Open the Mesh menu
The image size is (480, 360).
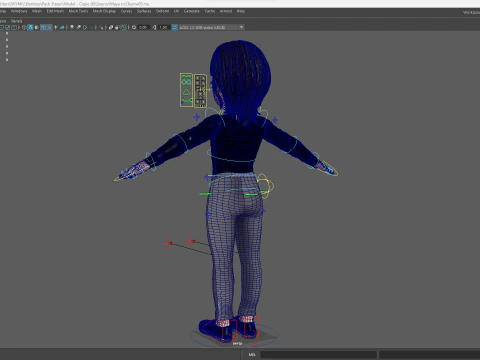(x=37, y=11)
